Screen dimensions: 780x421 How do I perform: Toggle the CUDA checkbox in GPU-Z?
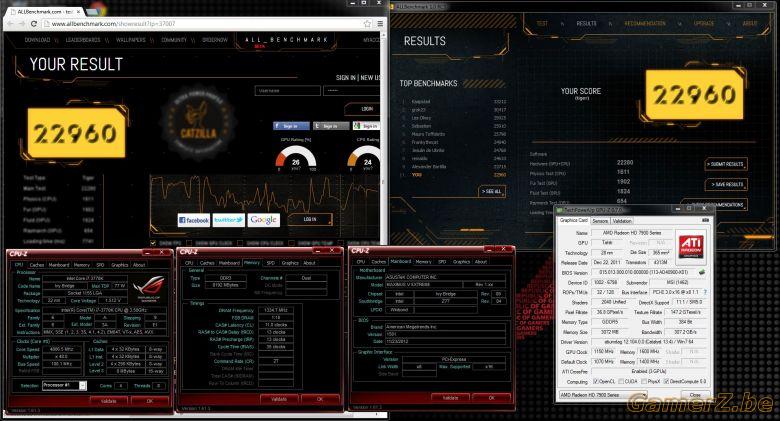coord(620,381)
